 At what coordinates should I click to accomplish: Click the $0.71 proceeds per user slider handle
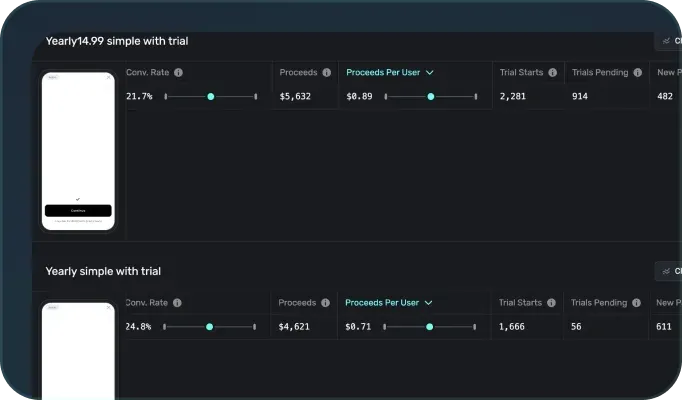pos(430,327)
